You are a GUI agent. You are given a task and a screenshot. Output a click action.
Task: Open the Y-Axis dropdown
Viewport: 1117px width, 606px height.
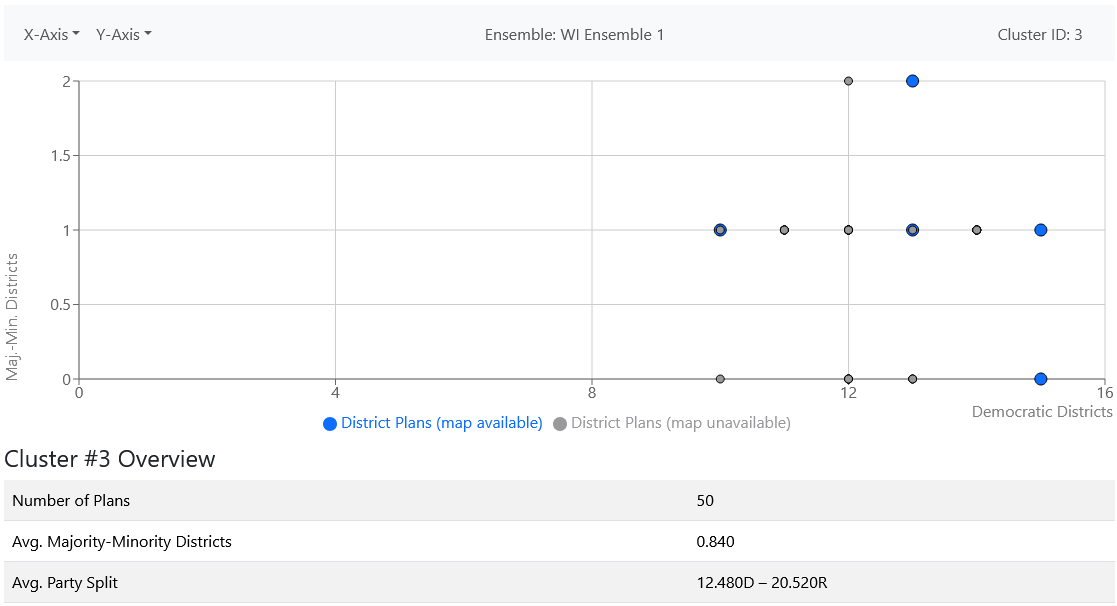[x=123, y=35]
